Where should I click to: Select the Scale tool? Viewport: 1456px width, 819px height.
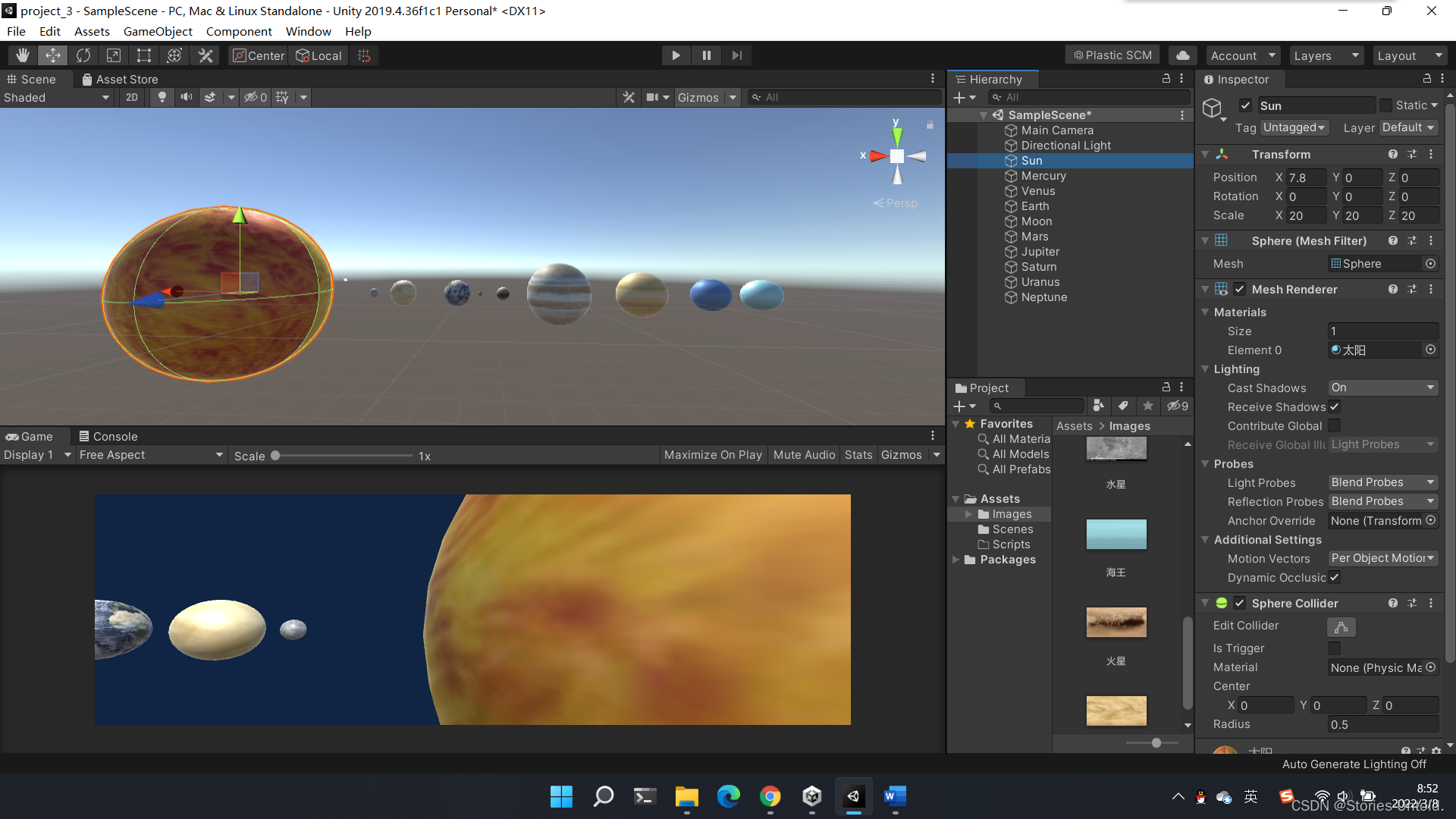tap(114, 55)
